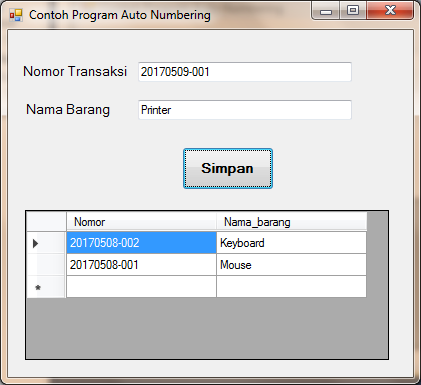The width and height of the screenshot is (421, 385).
Task: Select the new-row header marked with asterisk
Action: 46,287
